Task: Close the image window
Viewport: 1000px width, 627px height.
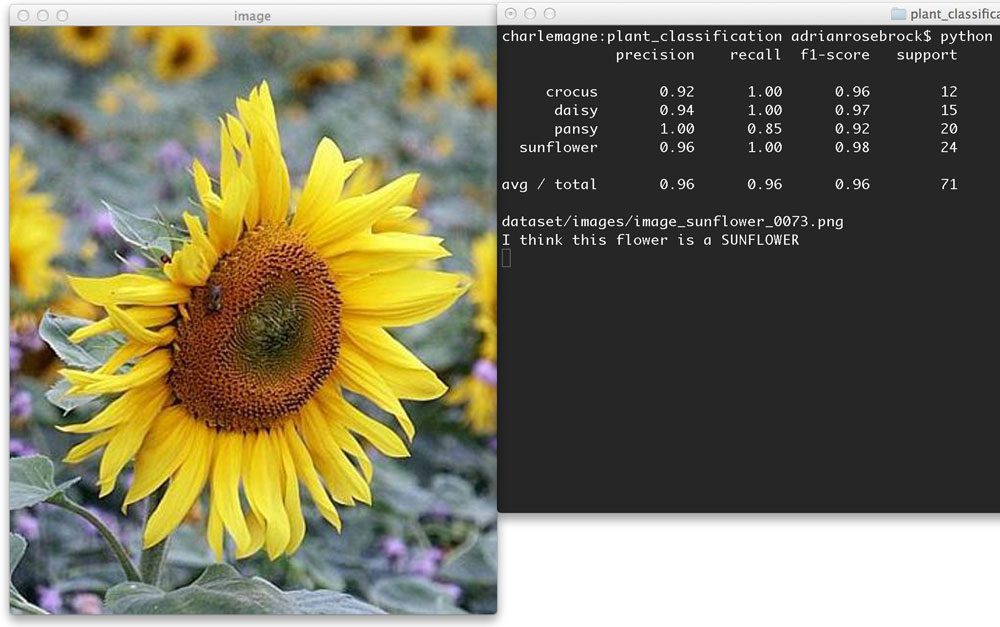Action: pos(23,15)
